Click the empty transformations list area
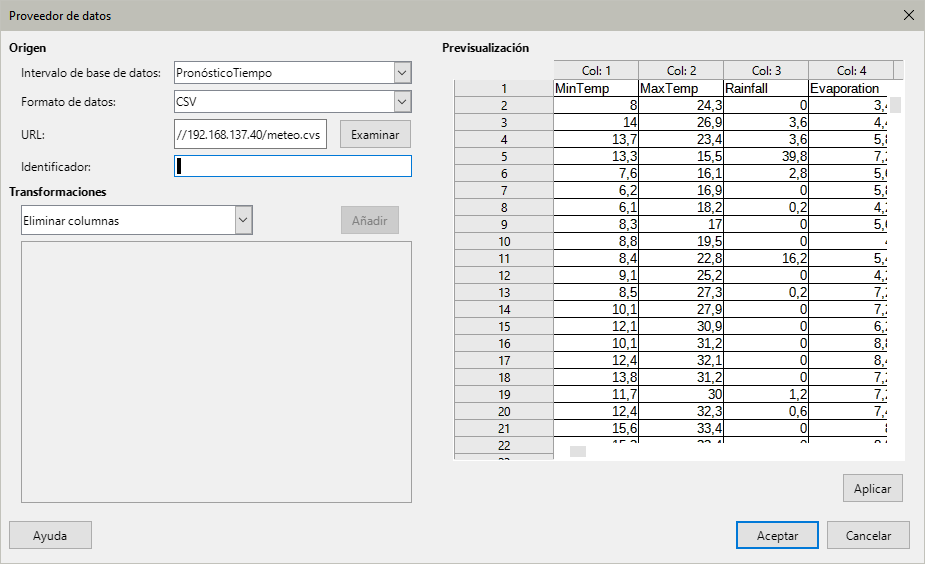Screen dimensions: 925x564 click(217, 372)
